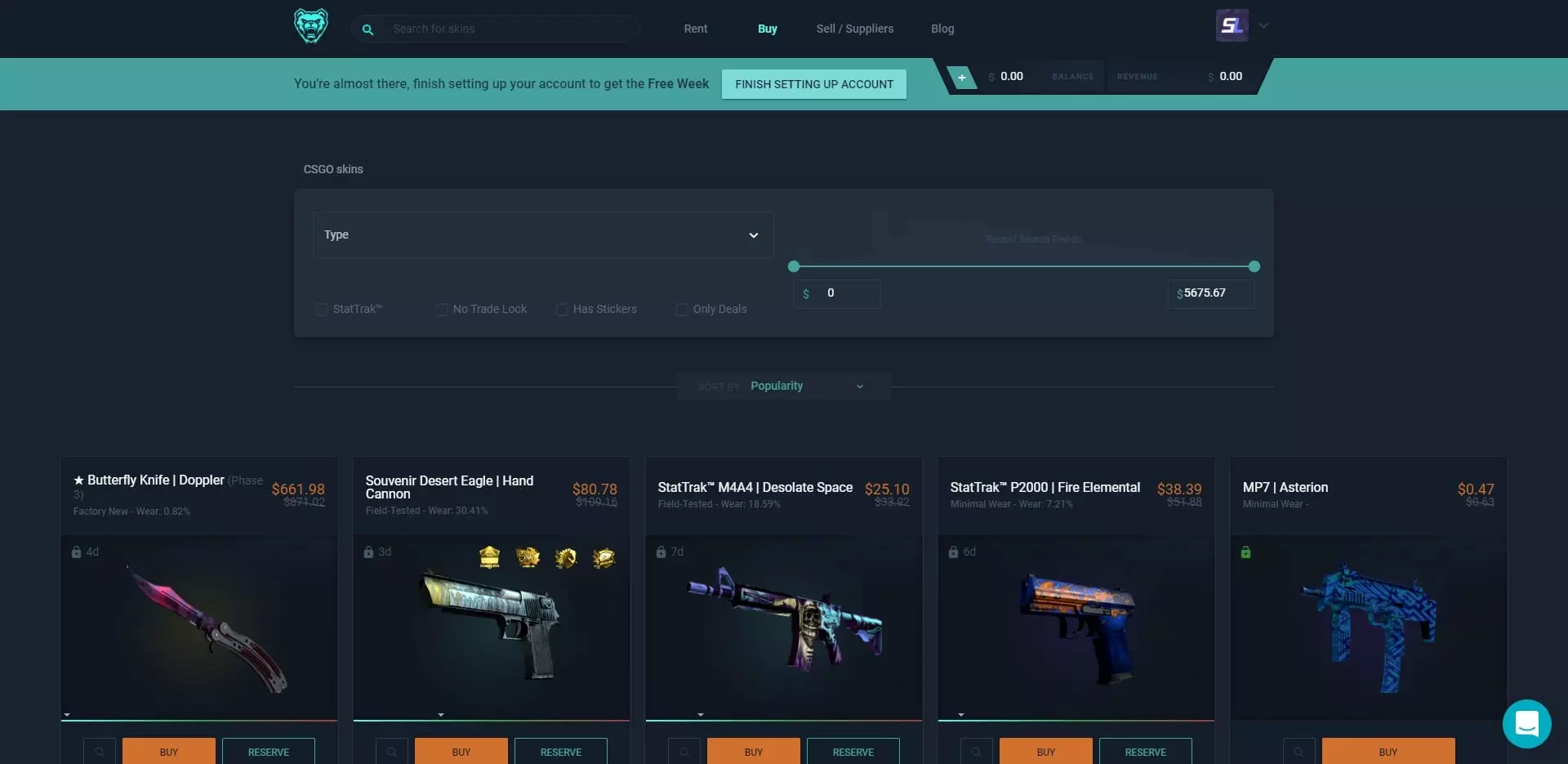1568x764 pixels.
Task: Inspect M4A4 with magnifier button
Action: coord(684,752)
